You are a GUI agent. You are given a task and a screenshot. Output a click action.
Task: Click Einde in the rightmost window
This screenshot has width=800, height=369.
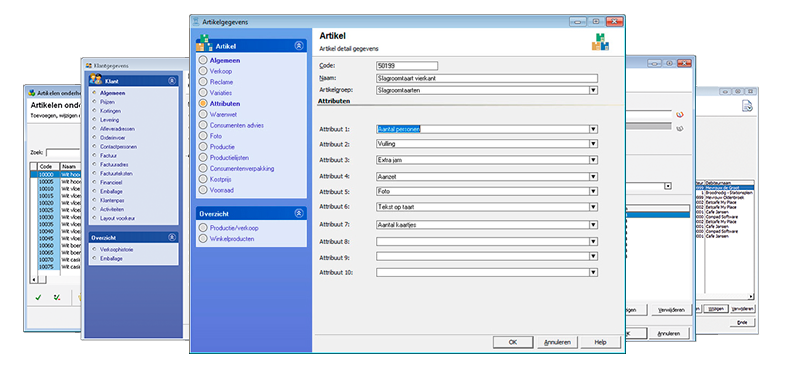pyautogui.click(x=742, y=323)
